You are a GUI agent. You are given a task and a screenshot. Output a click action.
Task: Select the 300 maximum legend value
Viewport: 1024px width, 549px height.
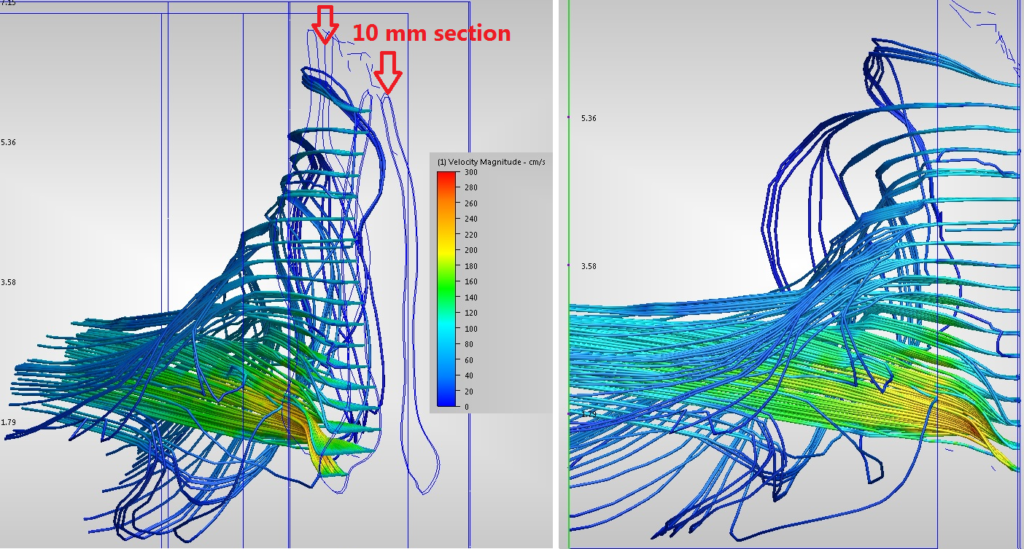pyautogui.click(x=473, y=173)
